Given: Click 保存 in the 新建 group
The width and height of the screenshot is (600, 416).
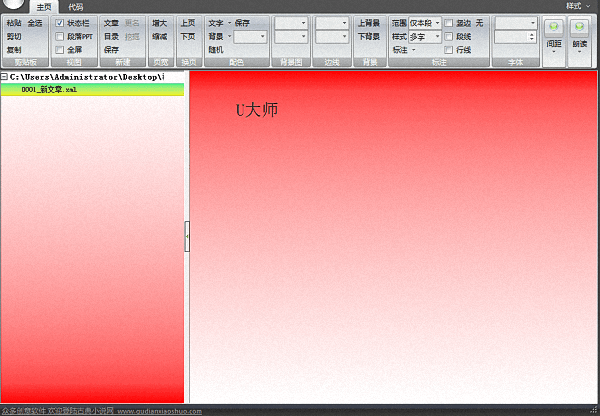Looking at the screenshot, I should coord(111,50).
